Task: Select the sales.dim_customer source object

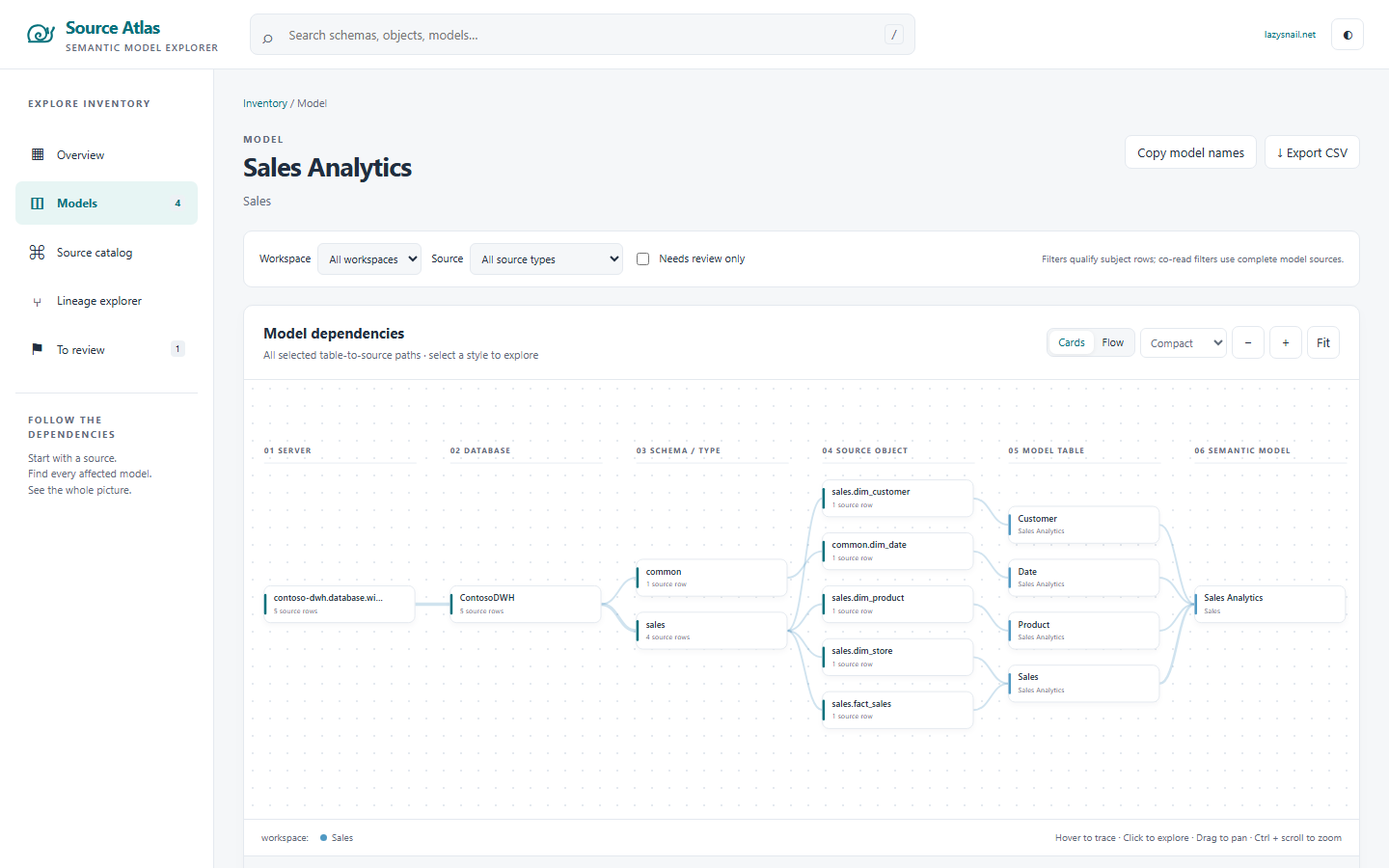Action: (898, 498)
